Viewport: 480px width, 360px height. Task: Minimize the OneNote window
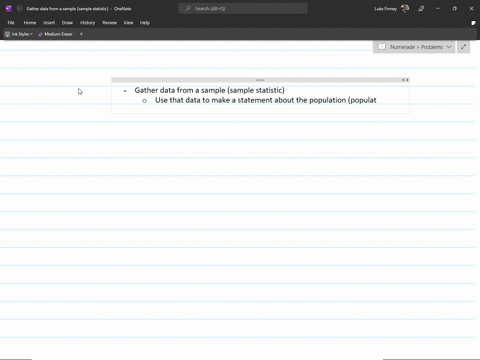[x=438, y=9]
